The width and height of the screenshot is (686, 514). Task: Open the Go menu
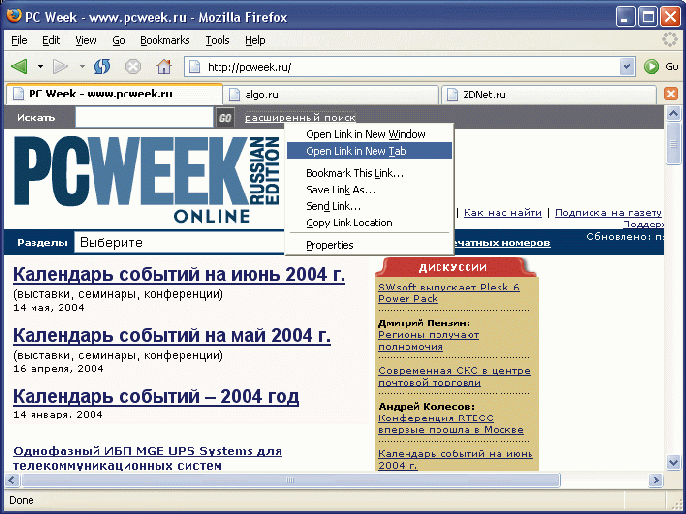click(x=119, y=40)
